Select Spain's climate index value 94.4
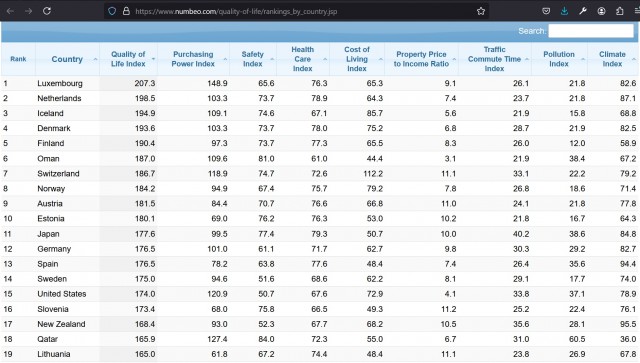This screenshot has width=640, height=363. (x=628, y=264)
